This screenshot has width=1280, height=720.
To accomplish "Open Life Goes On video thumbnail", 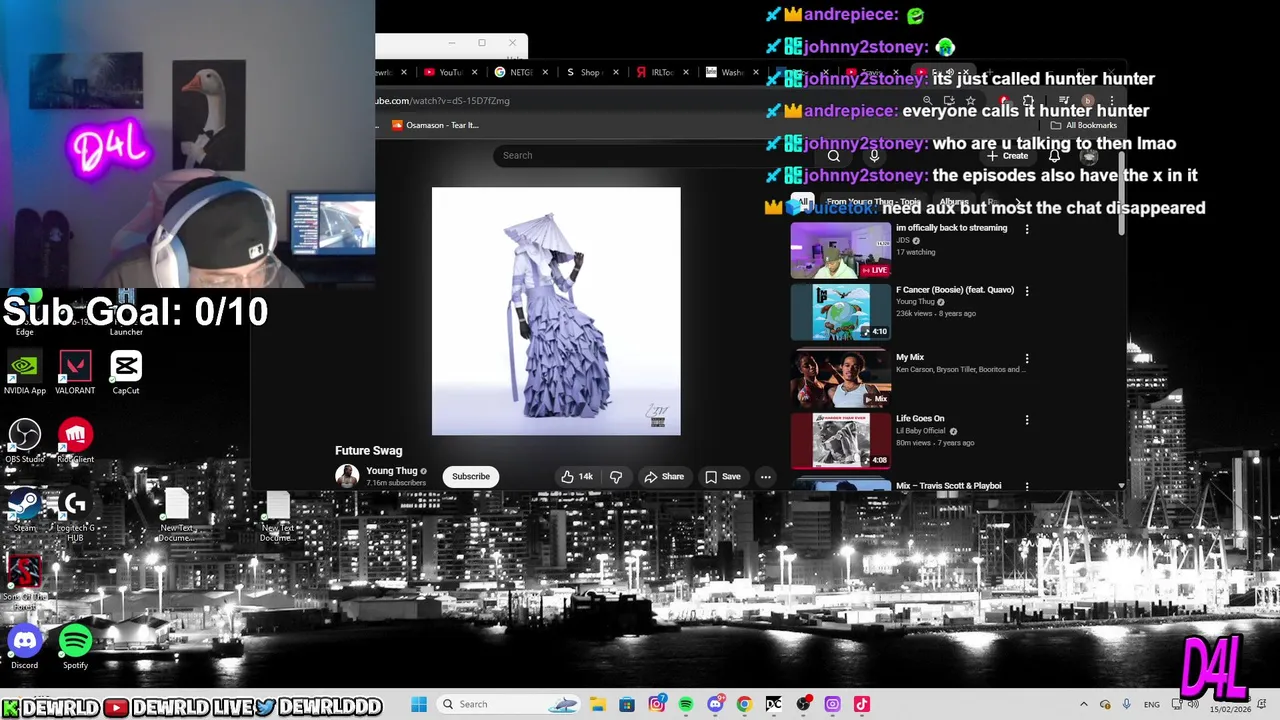I will (x=840, y=440).
